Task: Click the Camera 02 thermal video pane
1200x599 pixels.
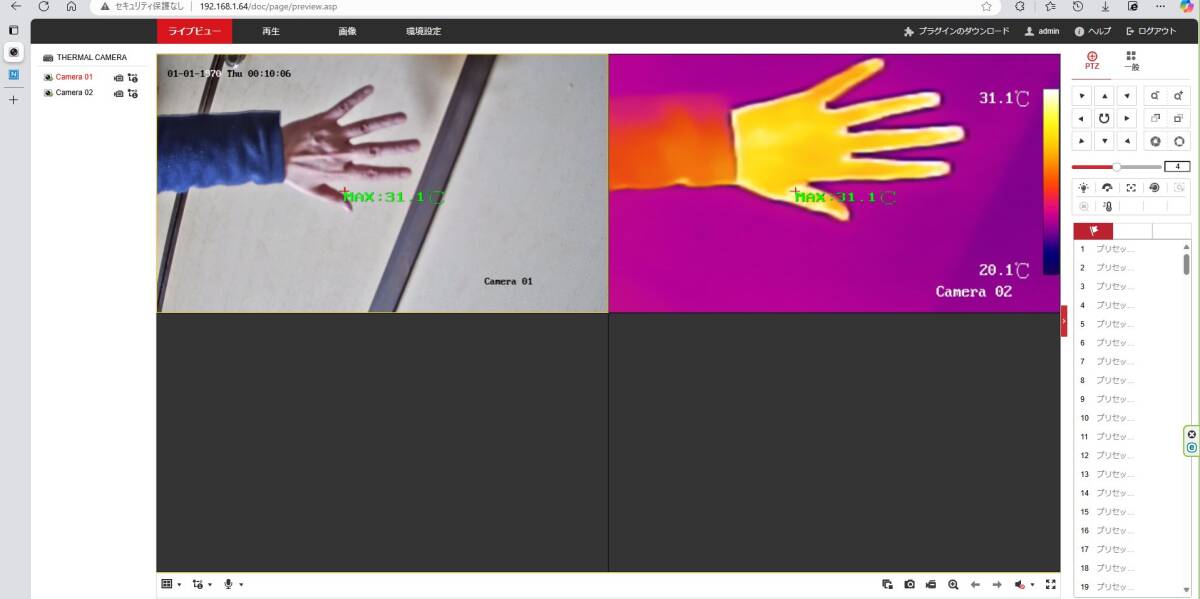Action: 834,183
